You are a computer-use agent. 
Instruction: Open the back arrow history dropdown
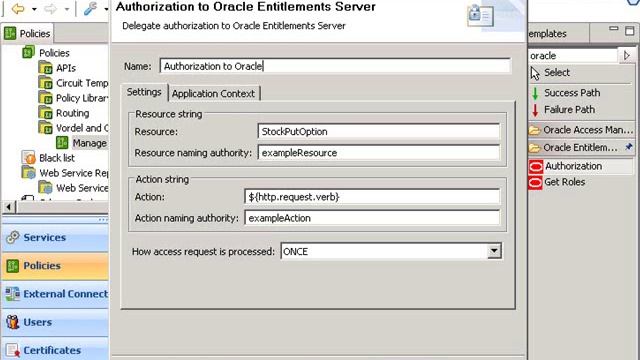[34, 9]
